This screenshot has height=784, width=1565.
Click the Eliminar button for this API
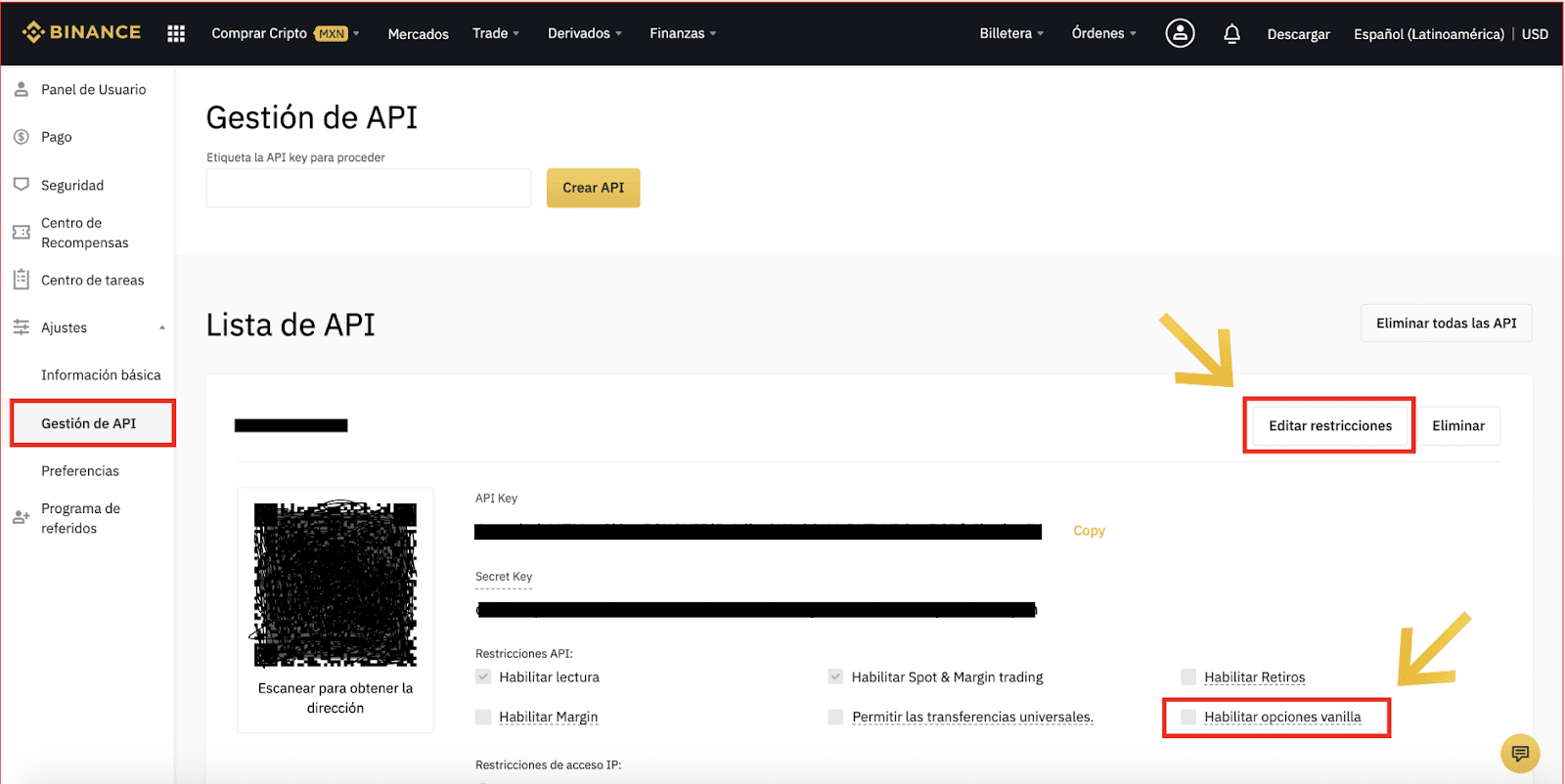tap(1458, 425)
